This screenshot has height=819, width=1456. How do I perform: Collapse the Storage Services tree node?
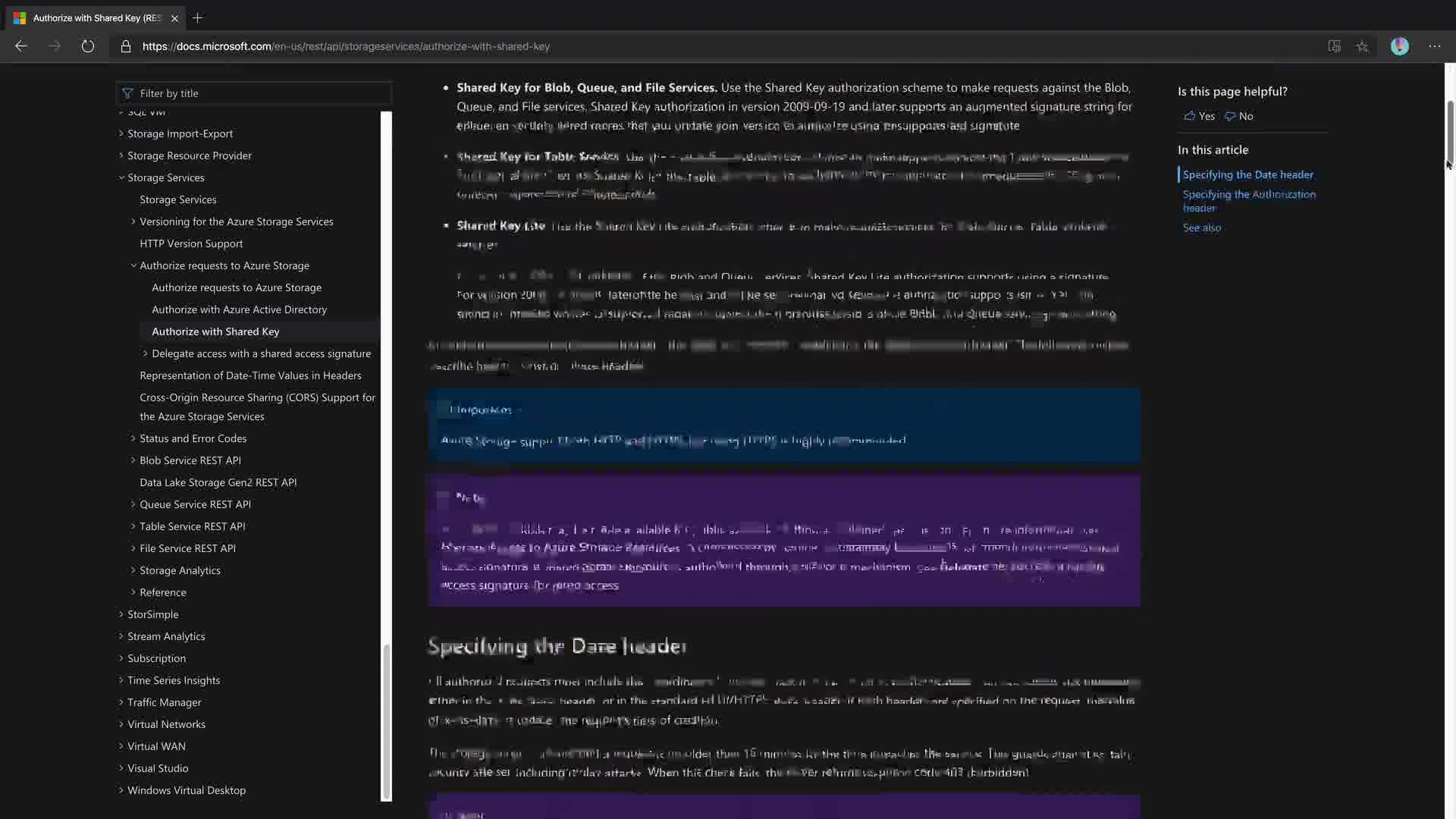(121, 177)
